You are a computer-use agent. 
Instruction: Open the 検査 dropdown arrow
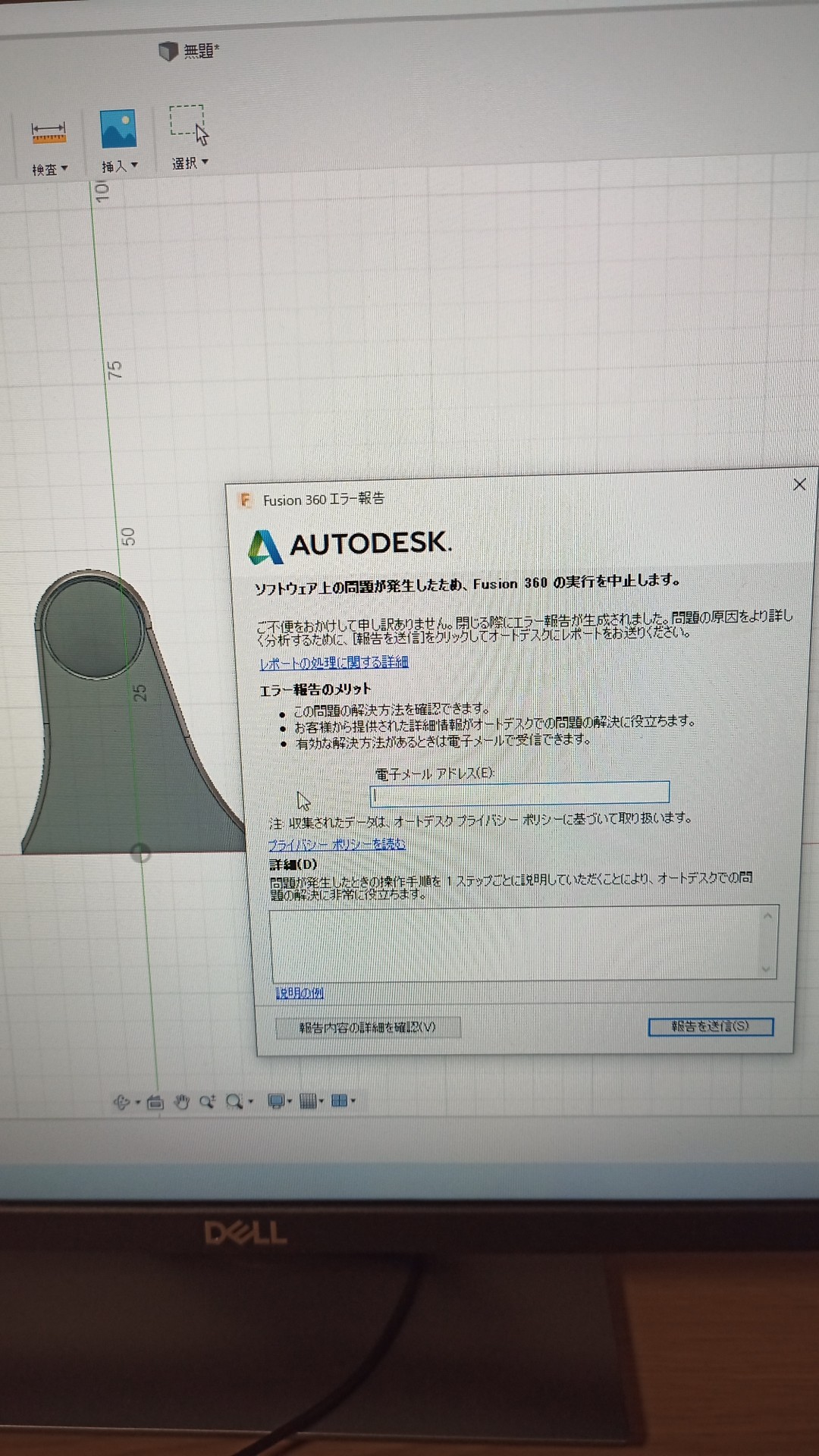click(x=64, y=168)
